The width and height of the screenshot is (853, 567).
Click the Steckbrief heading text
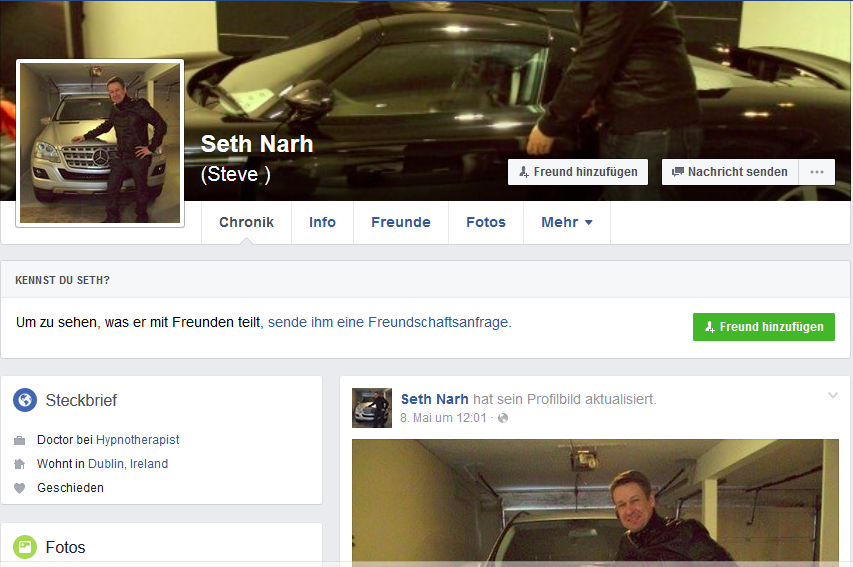(81, 400)
